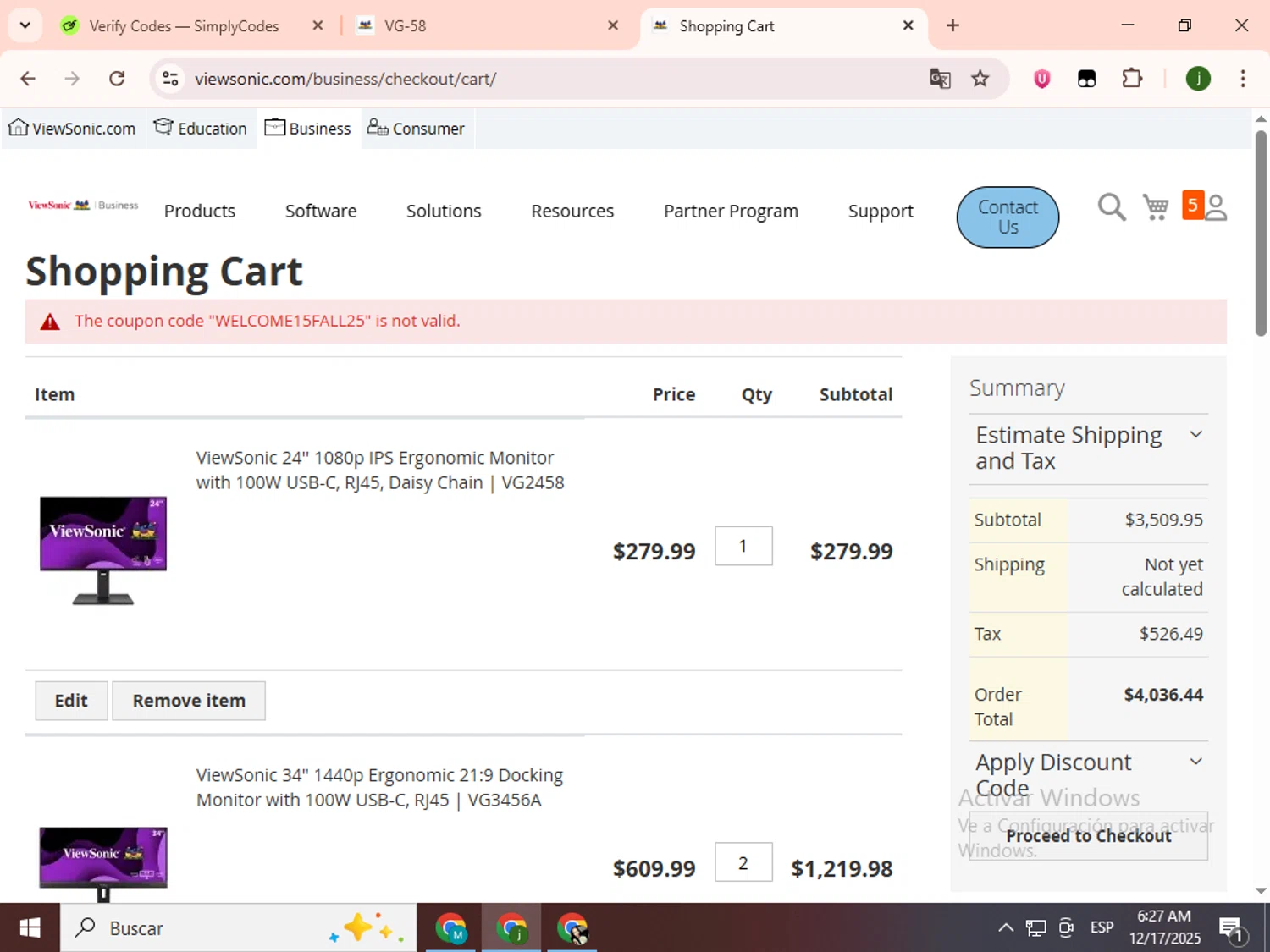Close the VG-58 tab
Viewport: 1270px width, 952px height.
[613, 25]
